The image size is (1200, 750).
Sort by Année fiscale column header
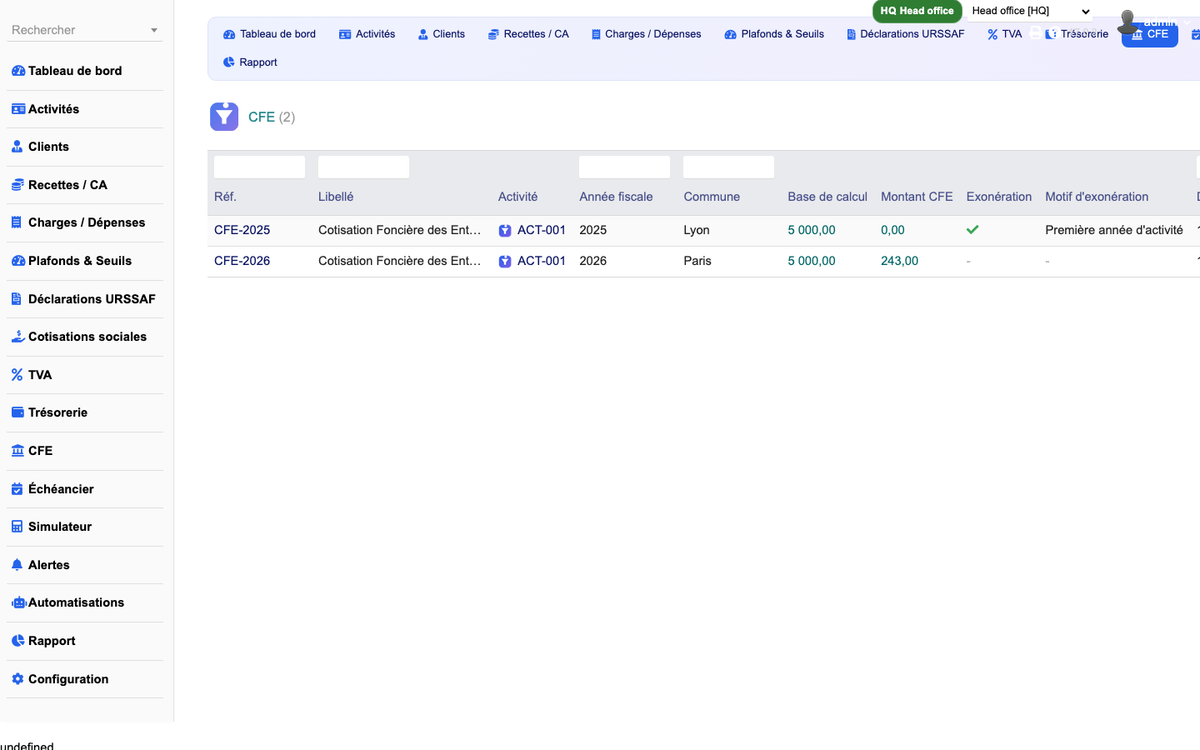point(616,197)
